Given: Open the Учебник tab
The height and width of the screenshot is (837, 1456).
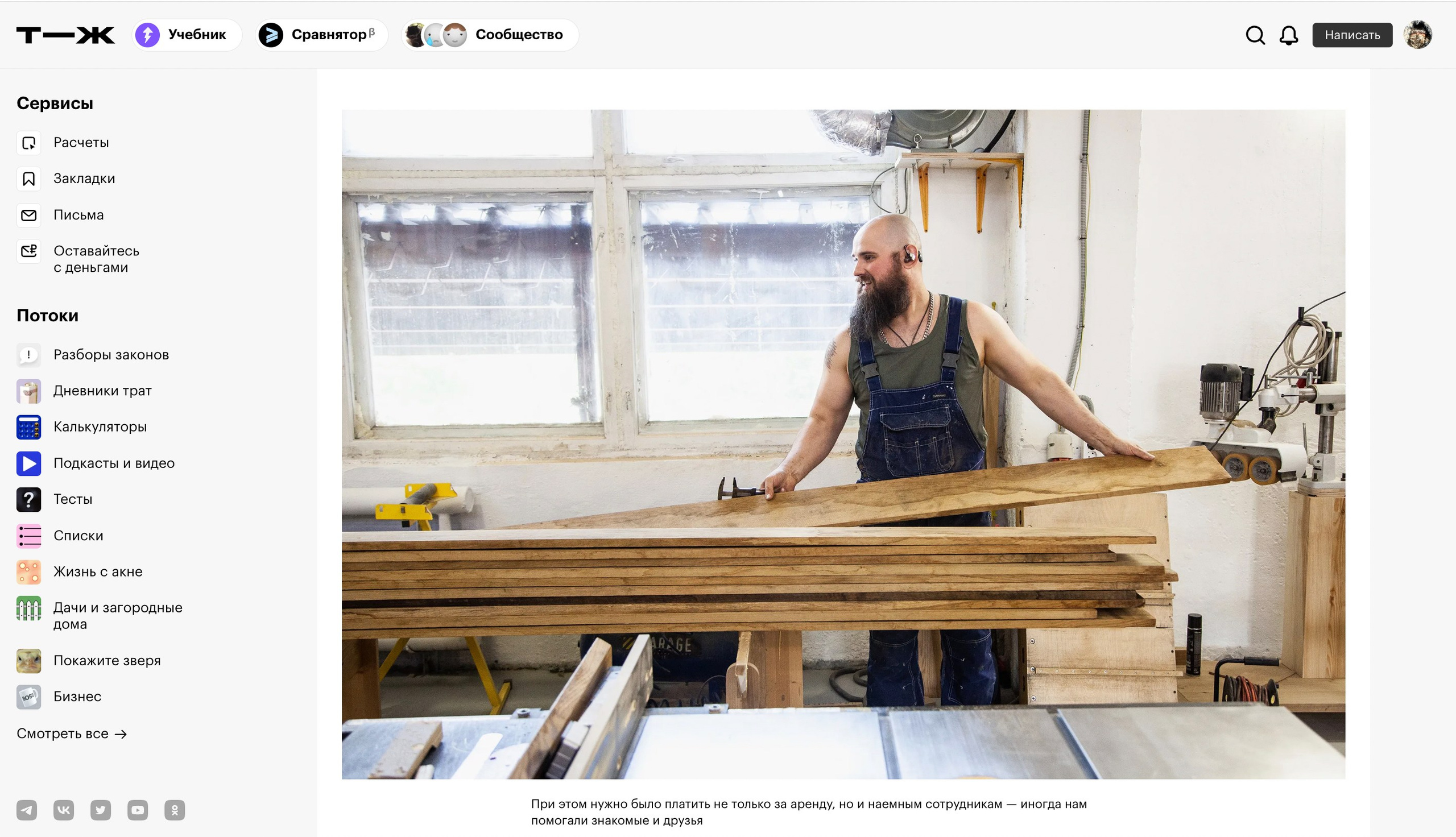Looking at the screenshot, I should tap(187, 35).
